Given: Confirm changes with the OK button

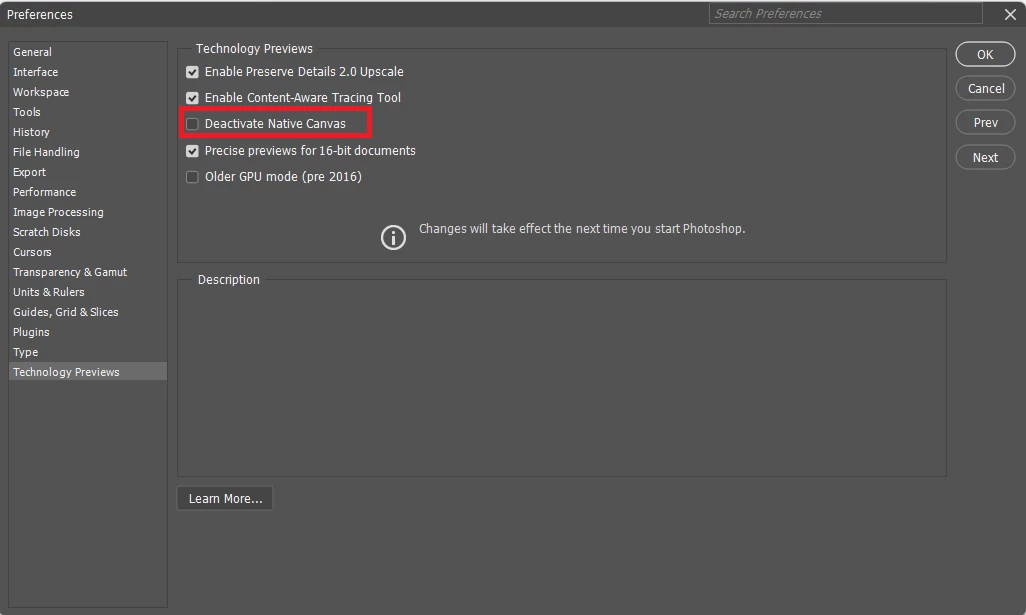Looking at the screenshot, I should pyautogui.click(x=985, y=54).
